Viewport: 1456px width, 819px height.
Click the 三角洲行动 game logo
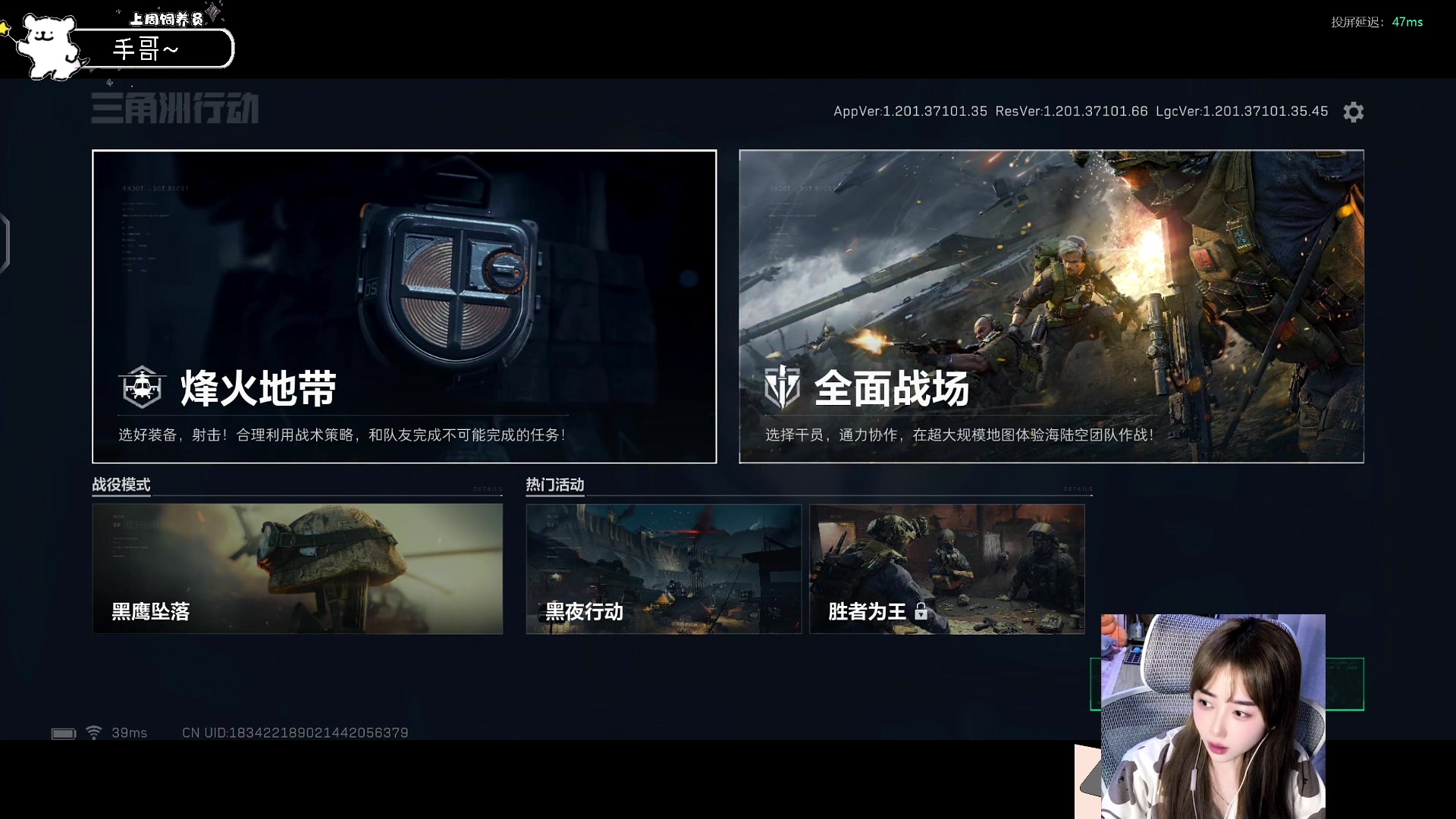coord(175,108)
